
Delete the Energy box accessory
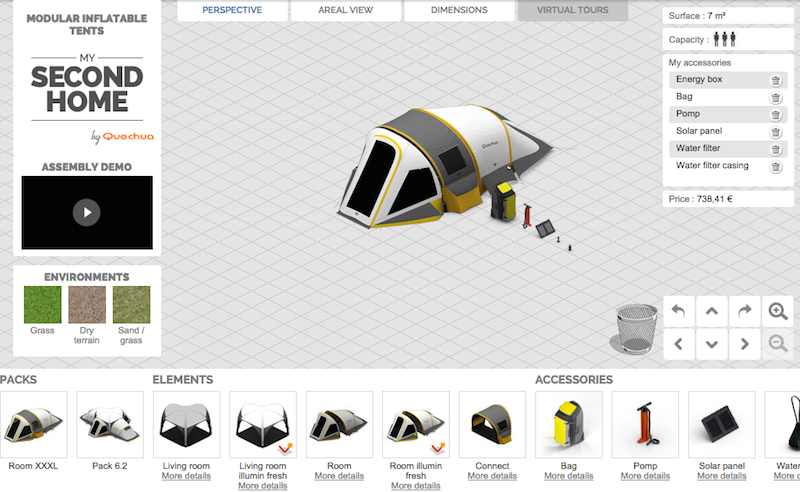tap(776, 80)
